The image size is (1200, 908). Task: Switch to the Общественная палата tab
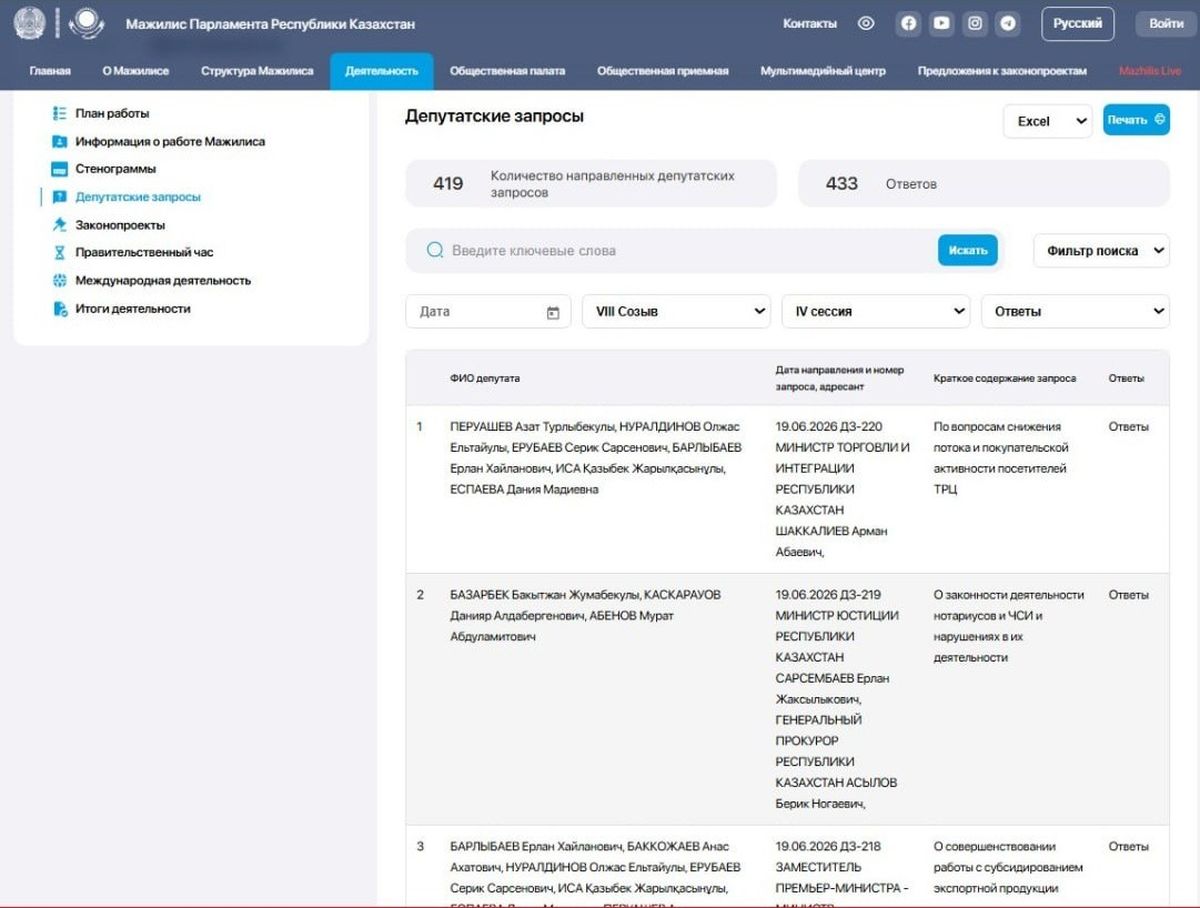[x=507, y=71]
